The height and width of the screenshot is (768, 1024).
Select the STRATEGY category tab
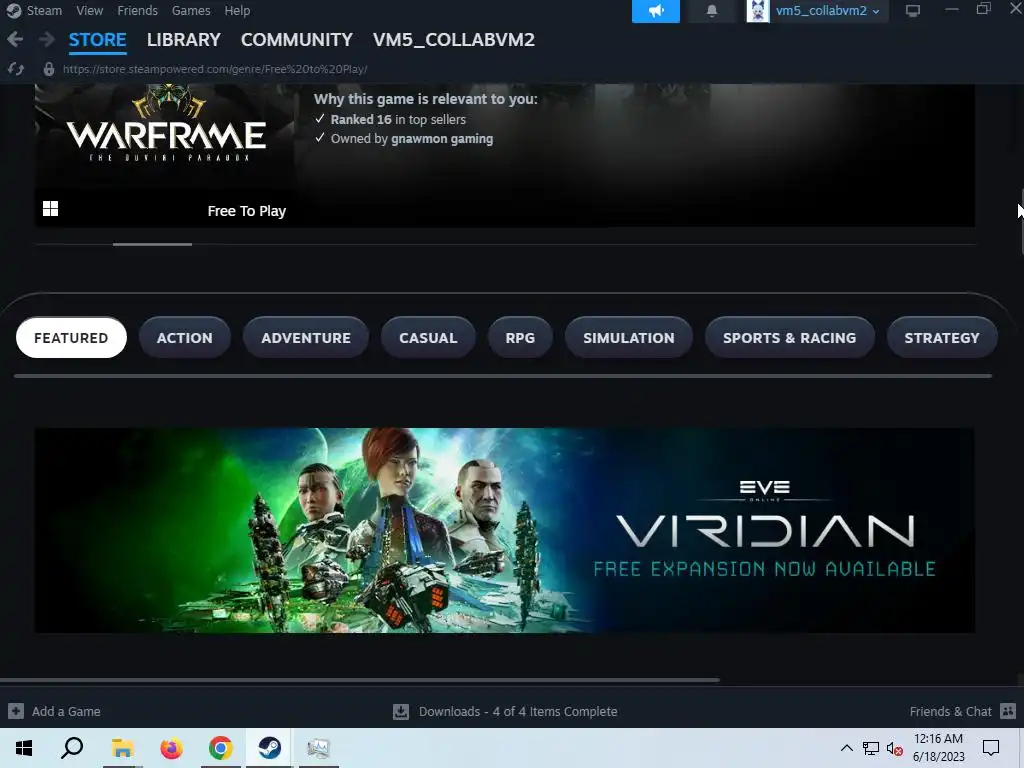[x=942, y=338]
